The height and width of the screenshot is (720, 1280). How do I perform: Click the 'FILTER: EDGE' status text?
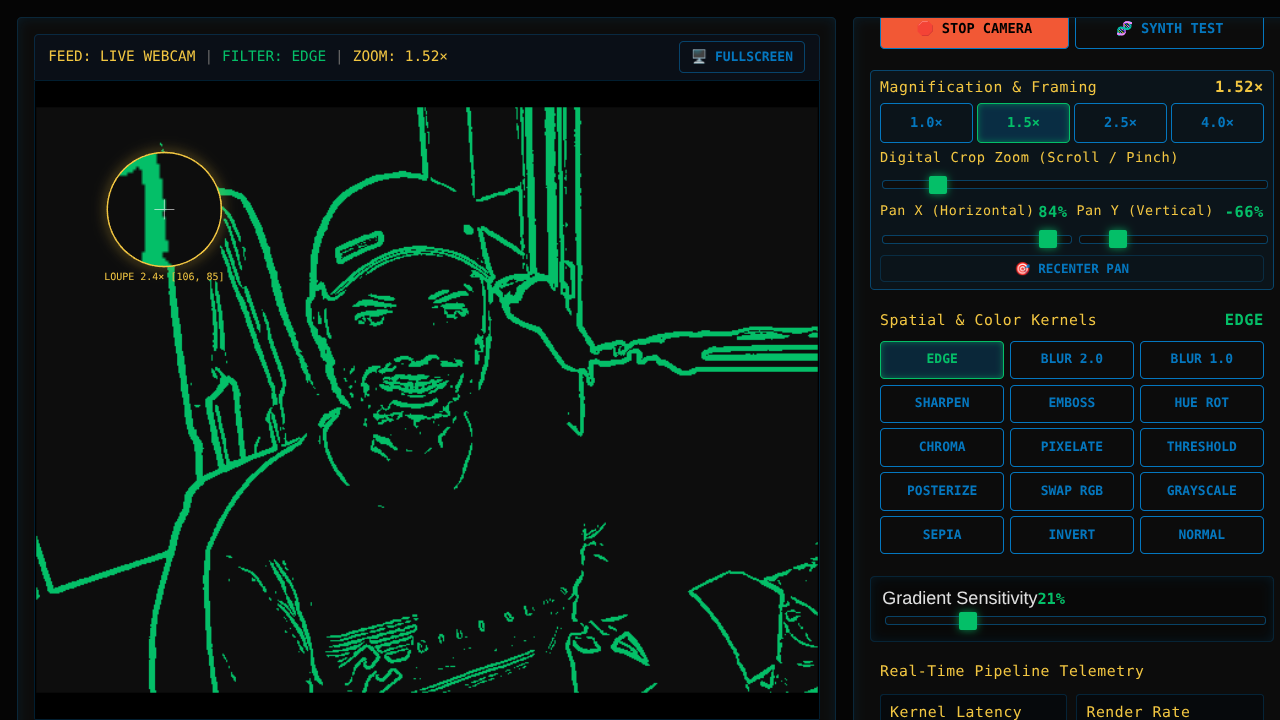[274, 56]
